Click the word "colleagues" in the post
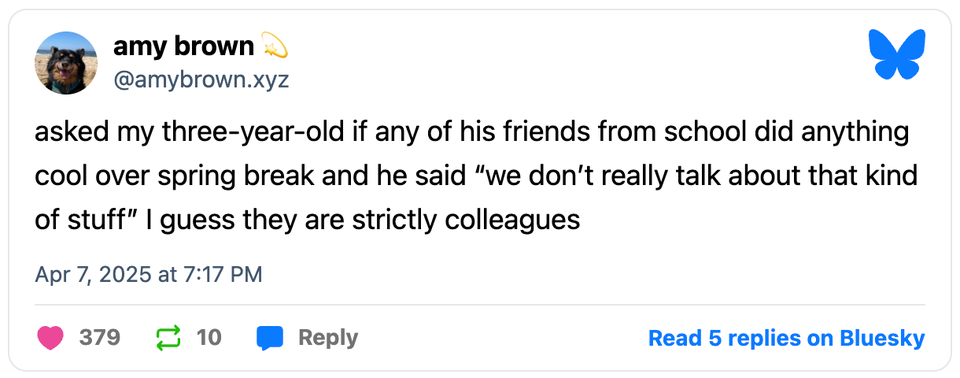Viewport: 960px width, 378px height. [512, 219]
